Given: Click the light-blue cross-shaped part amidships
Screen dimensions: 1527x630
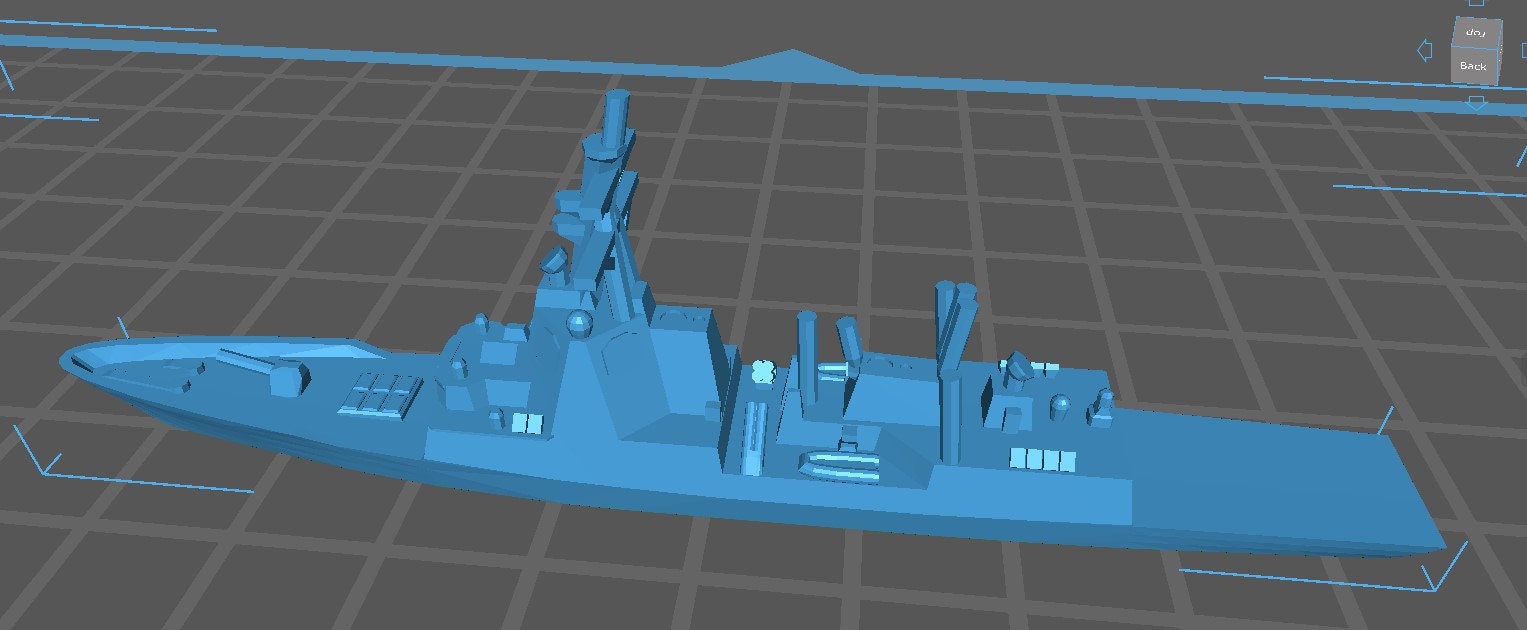Looking at the screenshot, I should point(762,373).
